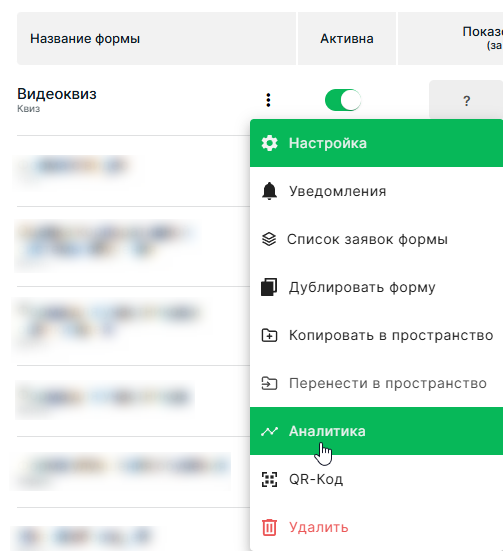Click the move arrow icon for Перенести в пространство
The width and height of the screenshot is (503, 551).
coord(269,383)
